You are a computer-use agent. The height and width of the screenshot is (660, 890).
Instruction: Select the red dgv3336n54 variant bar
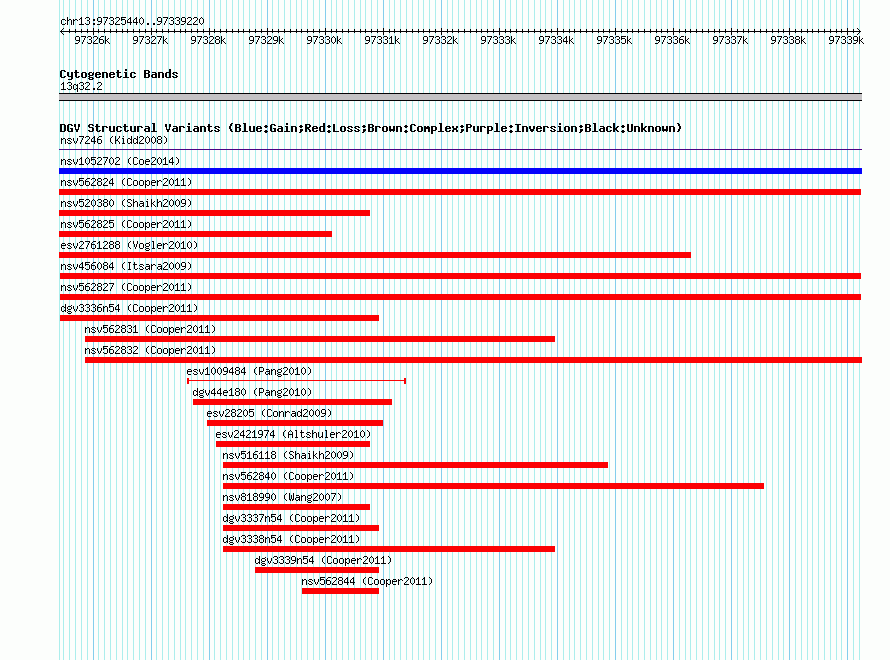(x=219, y=318)
